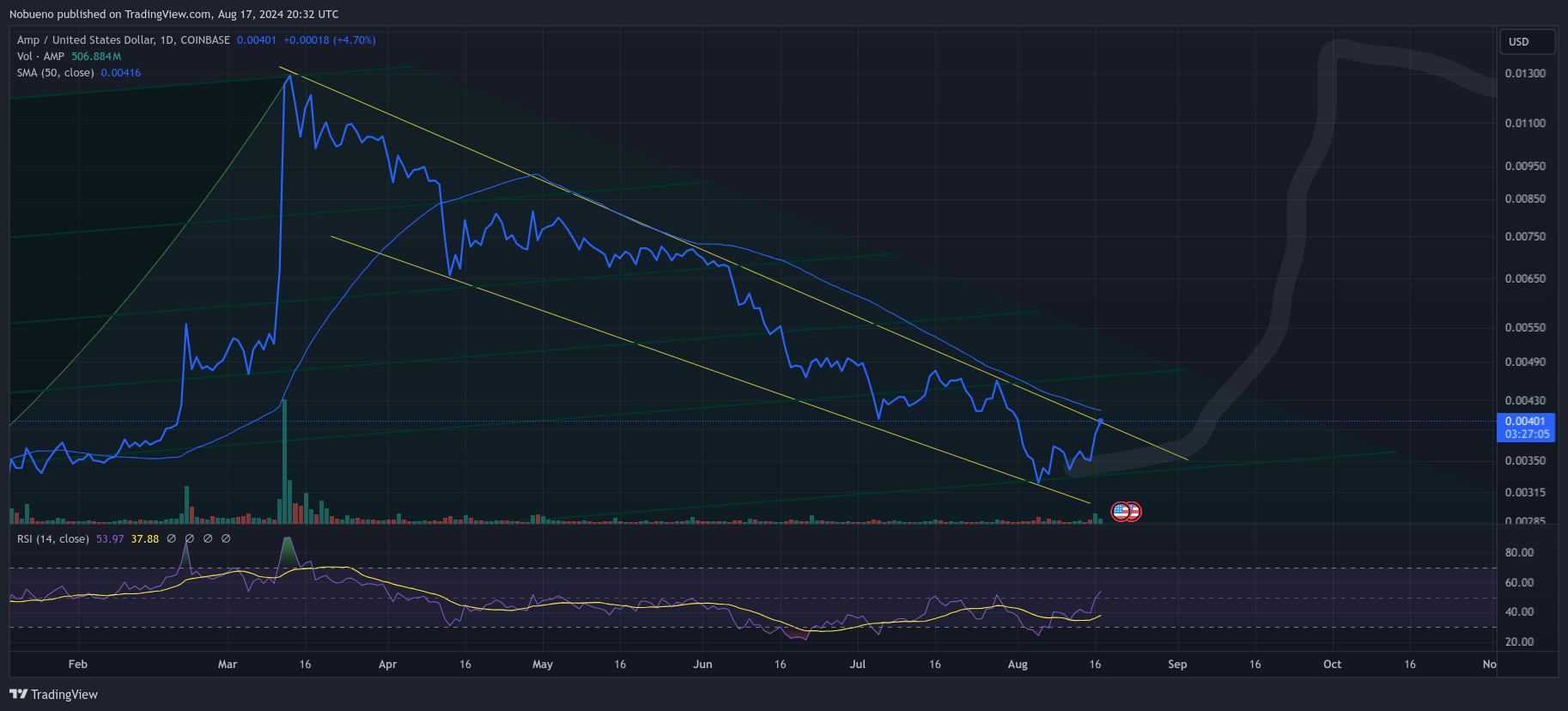Click the 0.00550 price axis label
Viewport: 1568px width, 711px height.
[x=1525, y=327]
